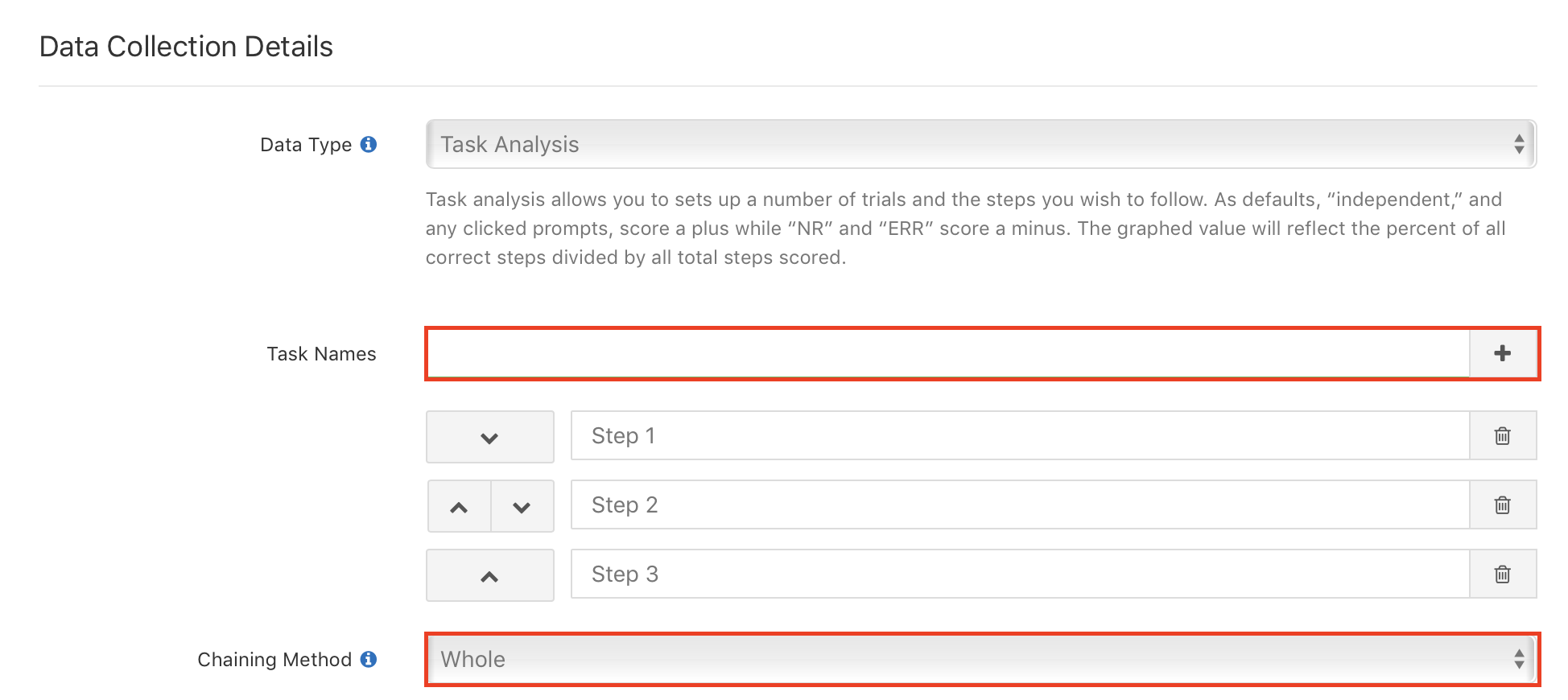Move Step 3 up with the up arrow

(x=489, y=574)
